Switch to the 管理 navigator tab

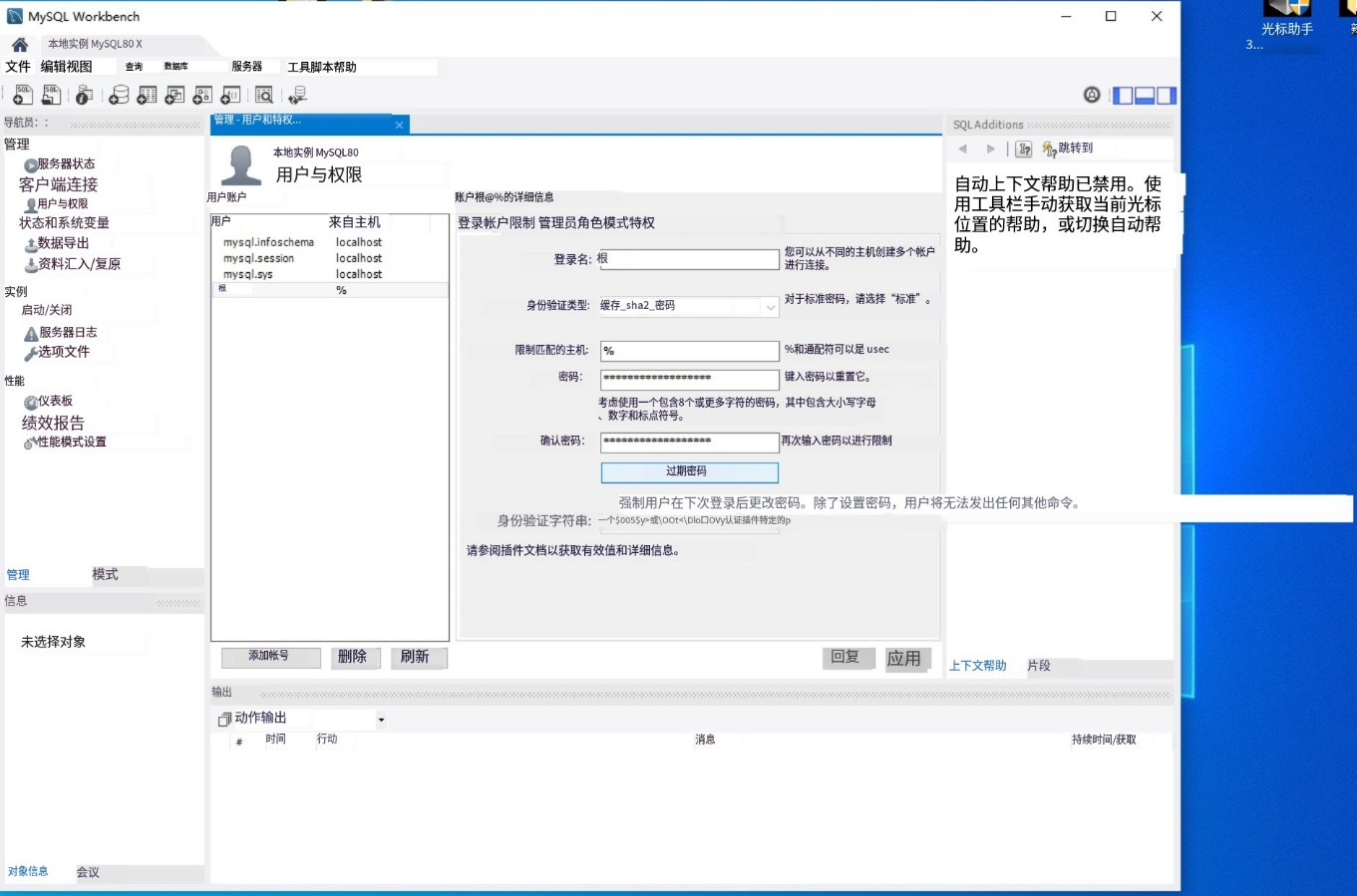tap(18, 575)
